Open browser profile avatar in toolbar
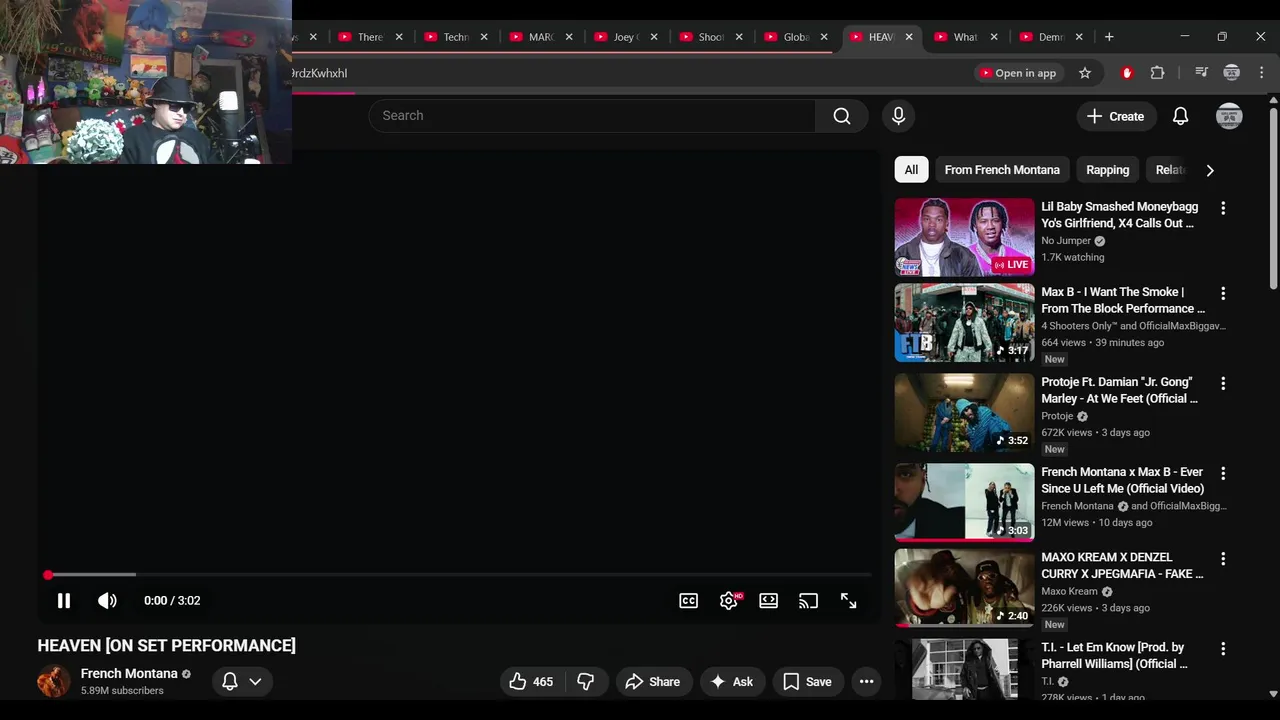Screen dimensions: 1280x720 (x=1232, y=73)
